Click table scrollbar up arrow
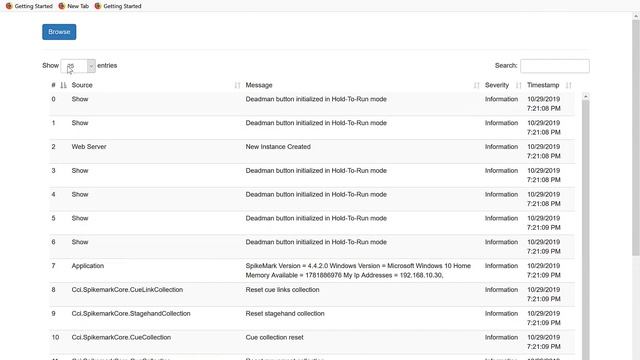 (x=586, y=96)
